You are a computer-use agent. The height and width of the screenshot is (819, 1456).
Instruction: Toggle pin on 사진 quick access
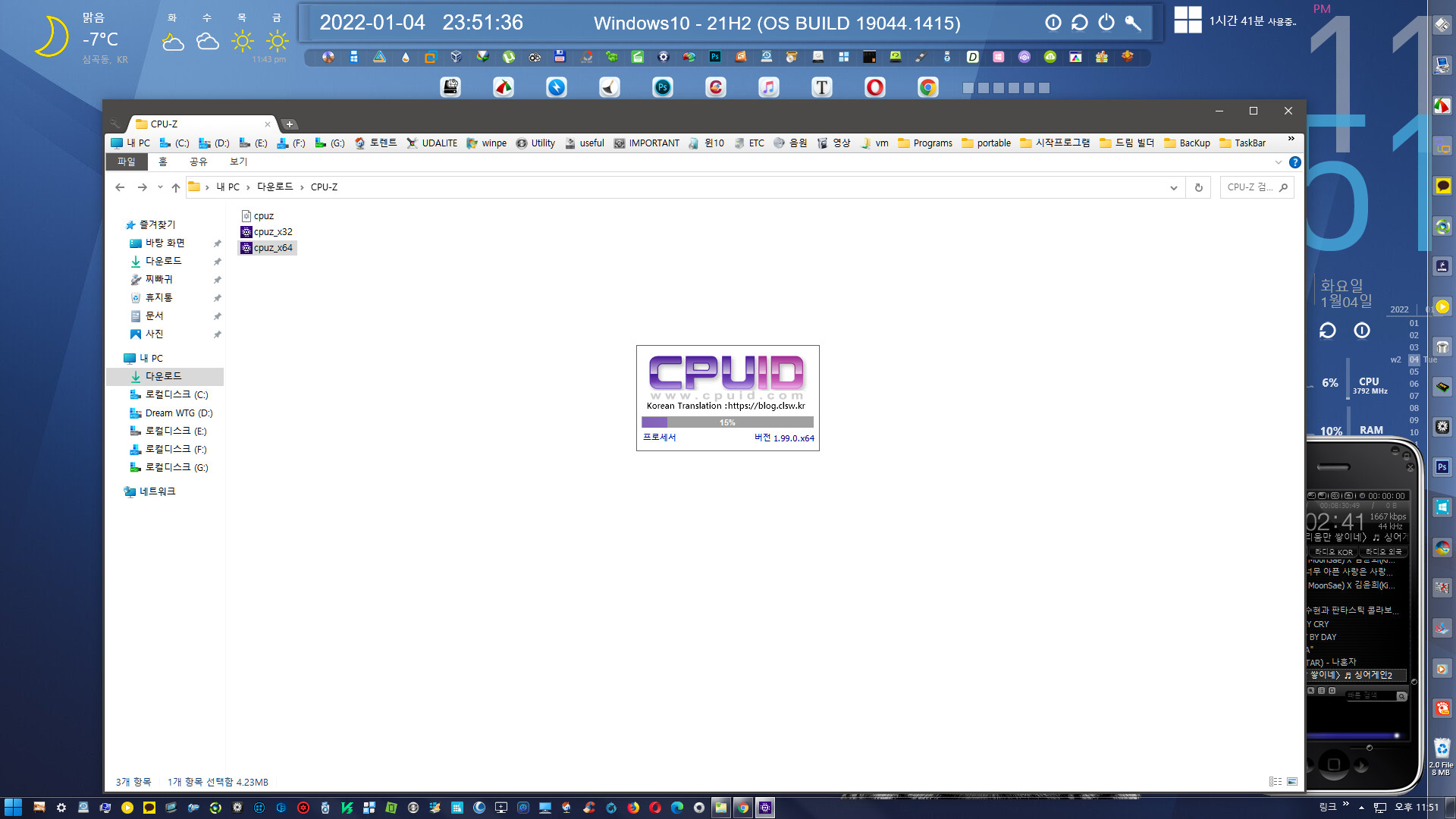[x=217, y=334]
